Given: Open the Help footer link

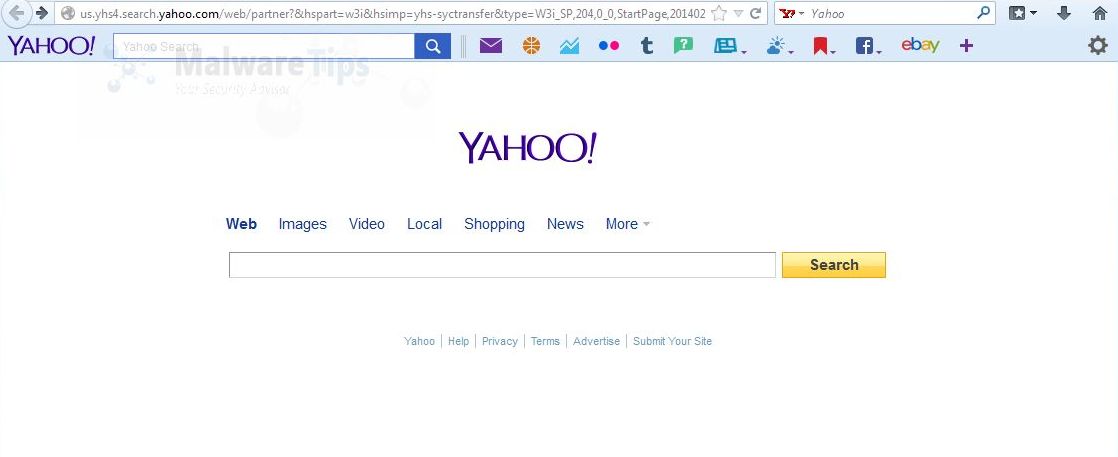Looking at the screenshot, I should [x=458, y=341].
